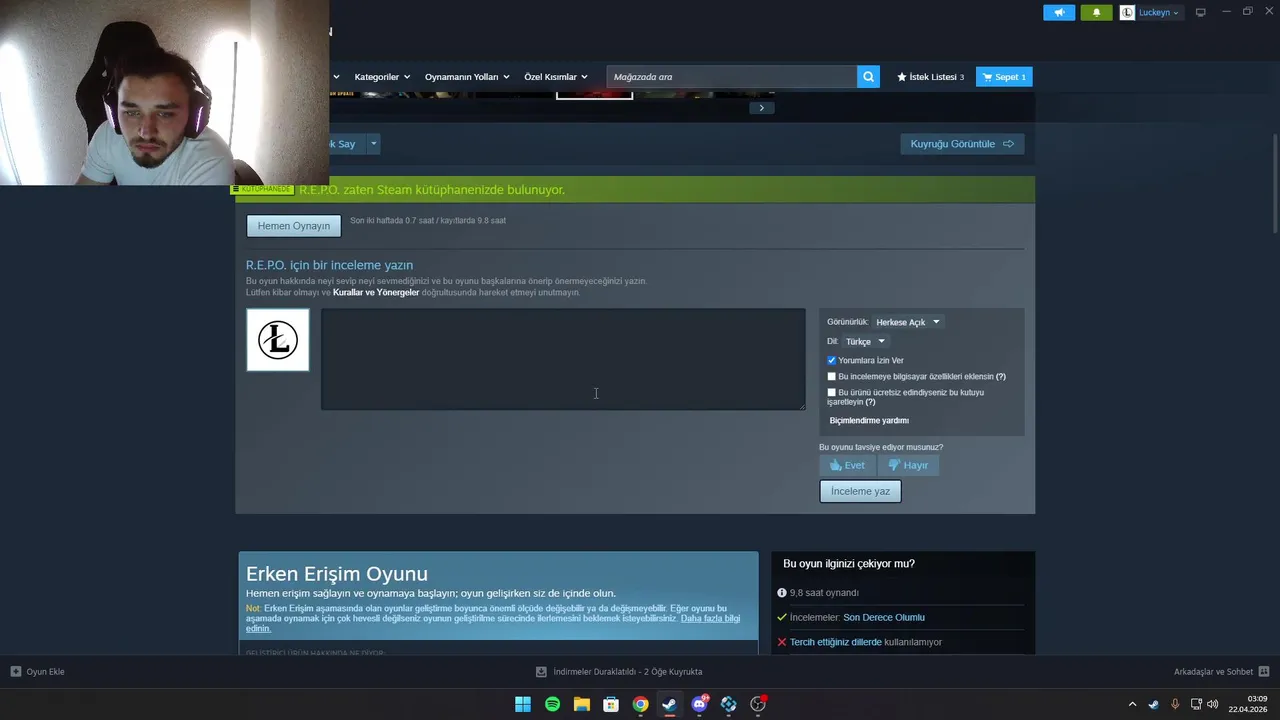
Task: Switch to Big Picture mode monitor icon
Action: [x=1201, y=12]
